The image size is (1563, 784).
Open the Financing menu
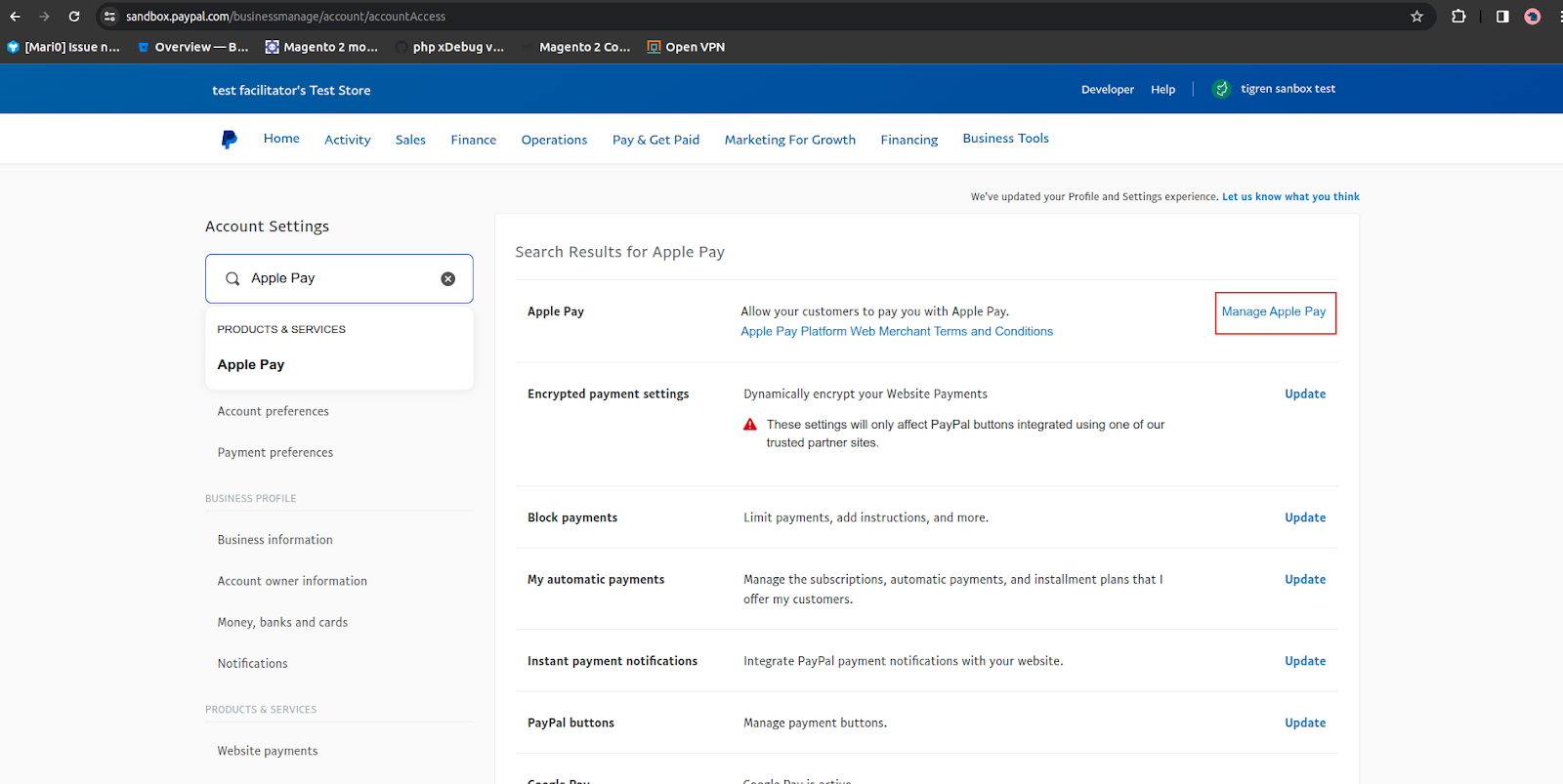click(909, 140)
